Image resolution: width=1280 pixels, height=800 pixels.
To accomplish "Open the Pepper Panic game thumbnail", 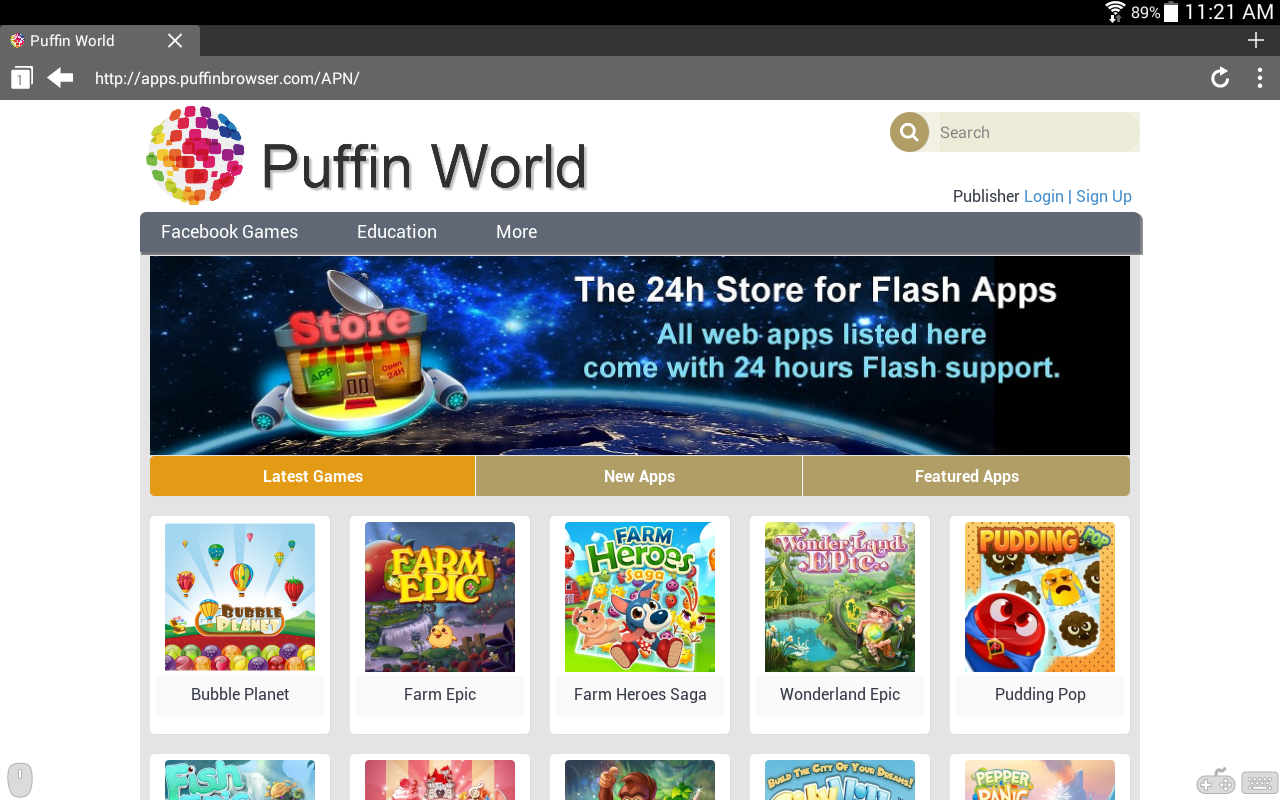I will coord(1040,780).
